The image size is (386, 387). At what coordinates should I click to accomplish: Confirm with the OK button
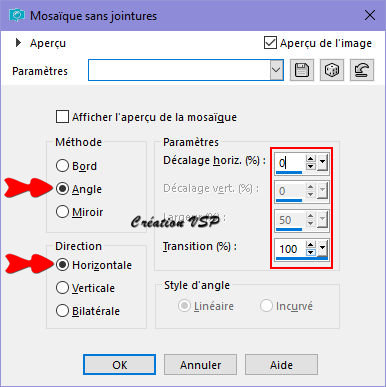(x=119, y=365)
